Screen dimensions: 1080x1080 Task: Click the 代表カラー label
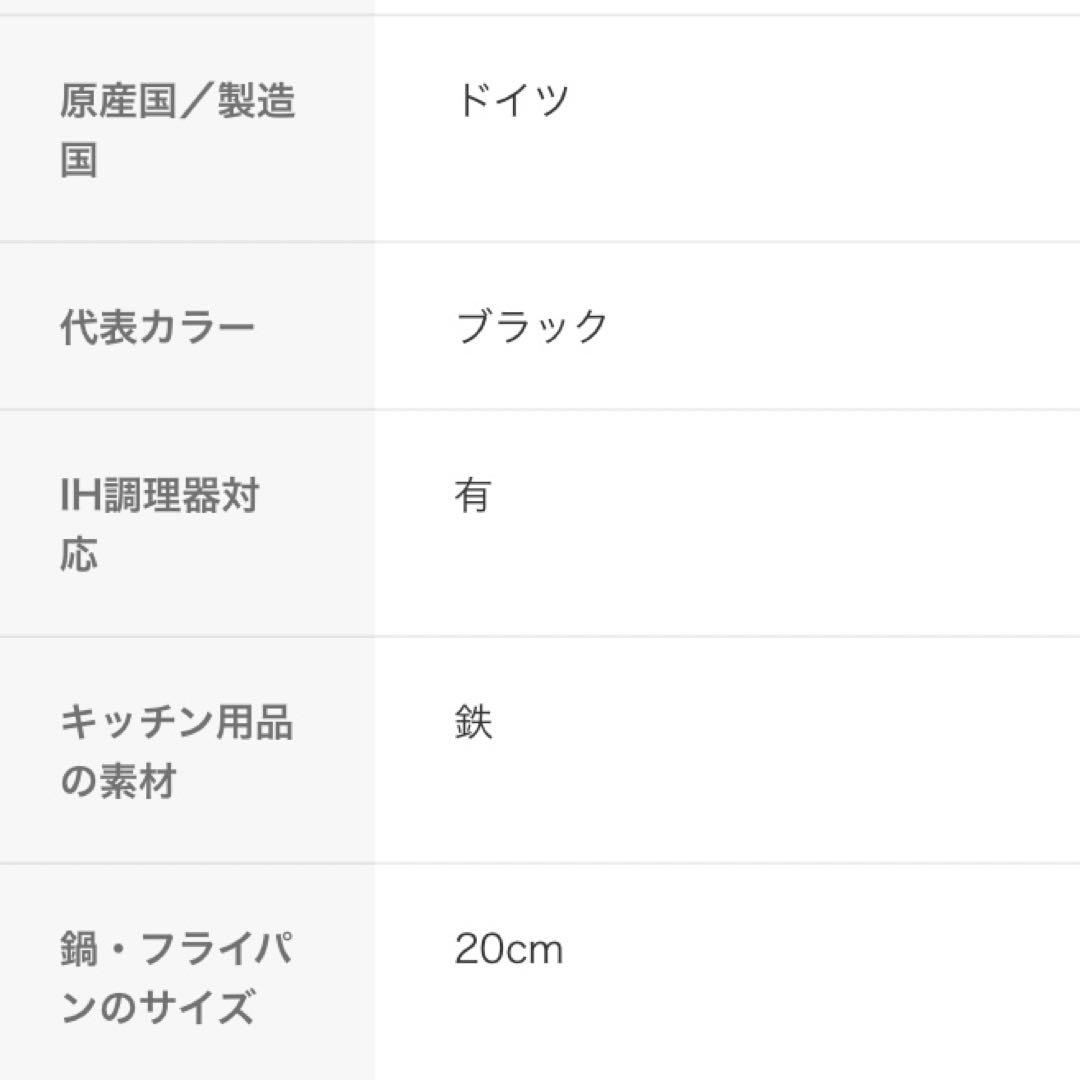(x=157, y=328)
